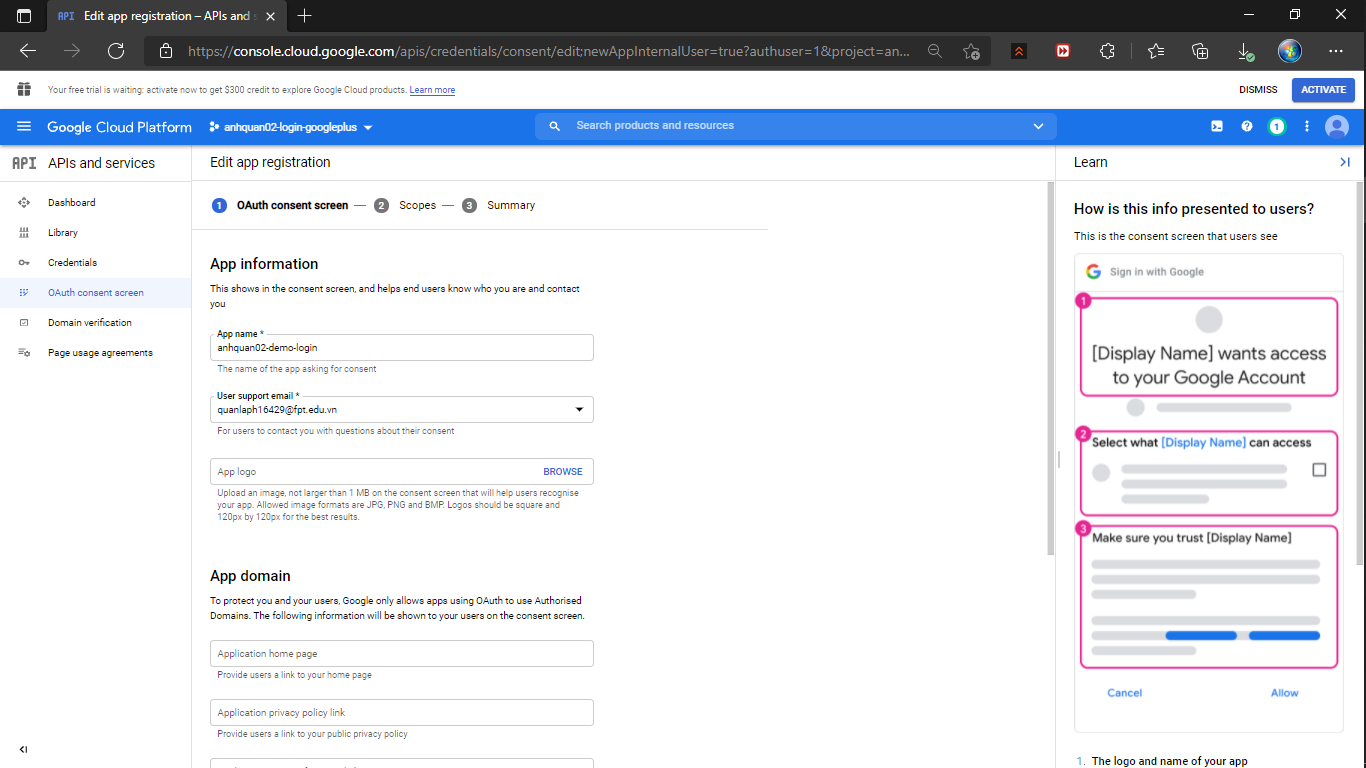
Task: Select OAuth consent screen sidebar item
Action: (x=96, y=293)
